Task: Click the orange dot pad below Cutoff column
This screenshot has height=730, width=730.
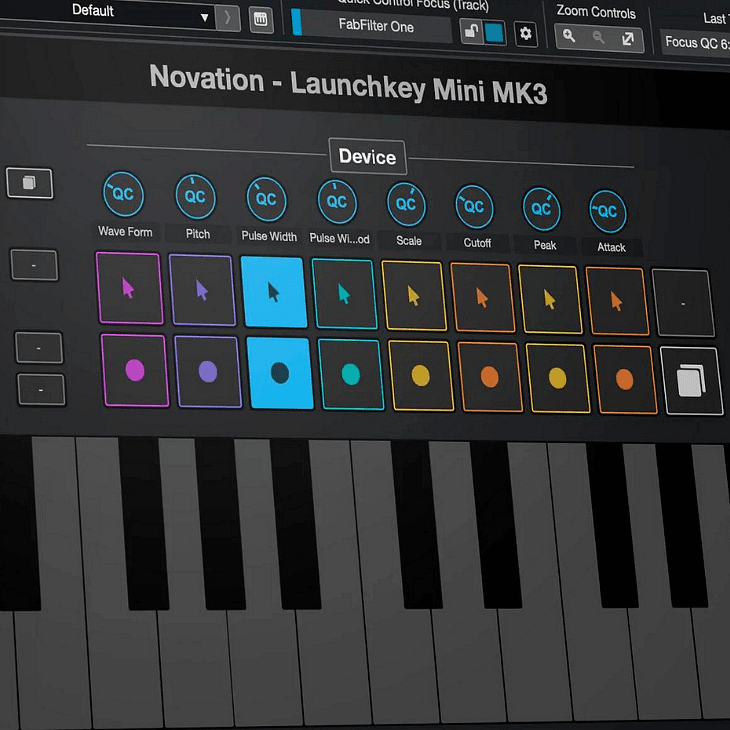Action: click(489, 378)
